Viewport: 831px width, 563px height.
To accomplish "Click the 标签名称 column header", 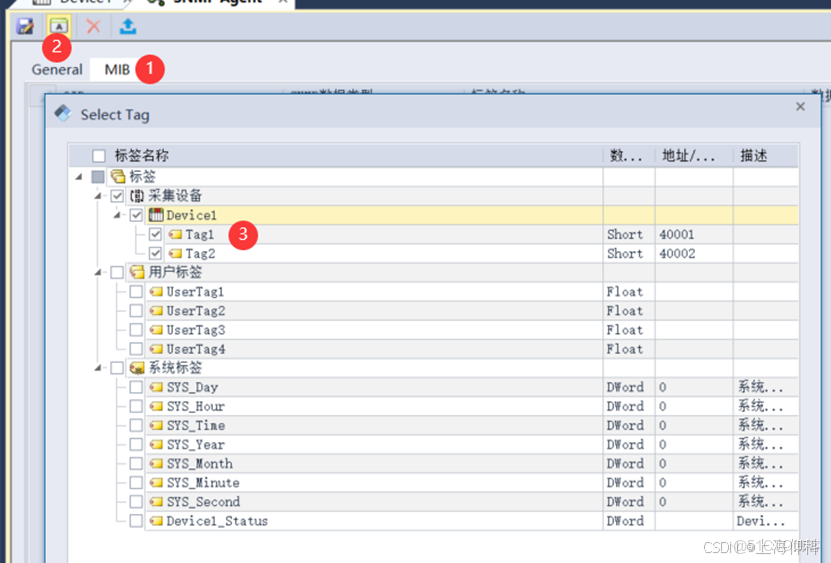I will (x=142, y=156).
